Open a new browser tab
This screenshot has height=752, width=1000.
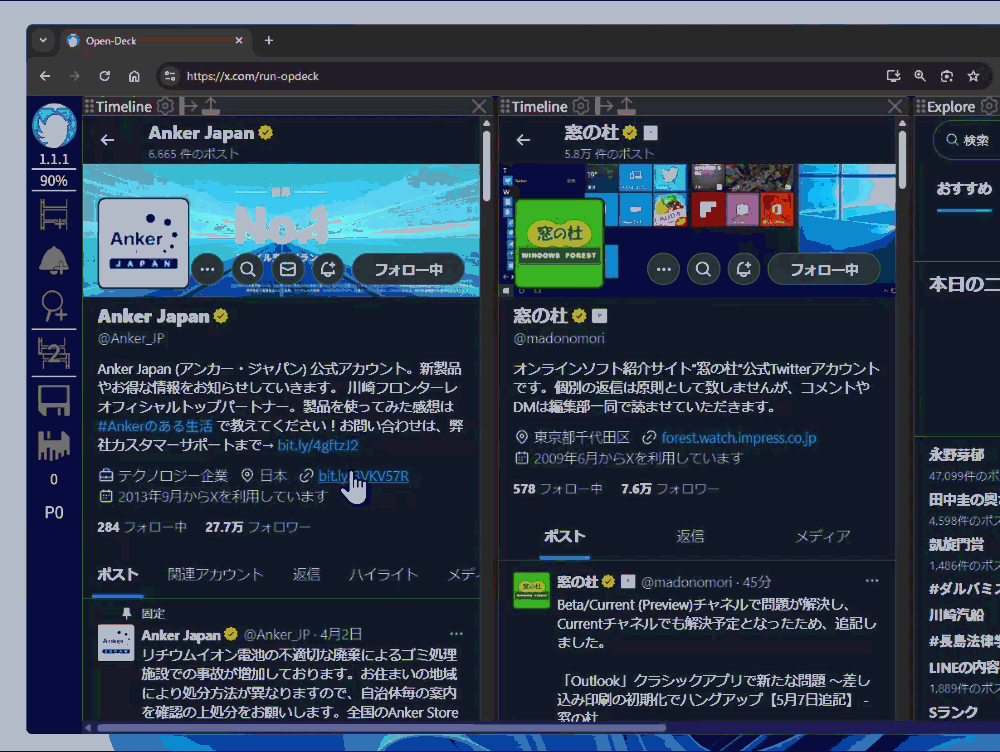coord(268,40)
